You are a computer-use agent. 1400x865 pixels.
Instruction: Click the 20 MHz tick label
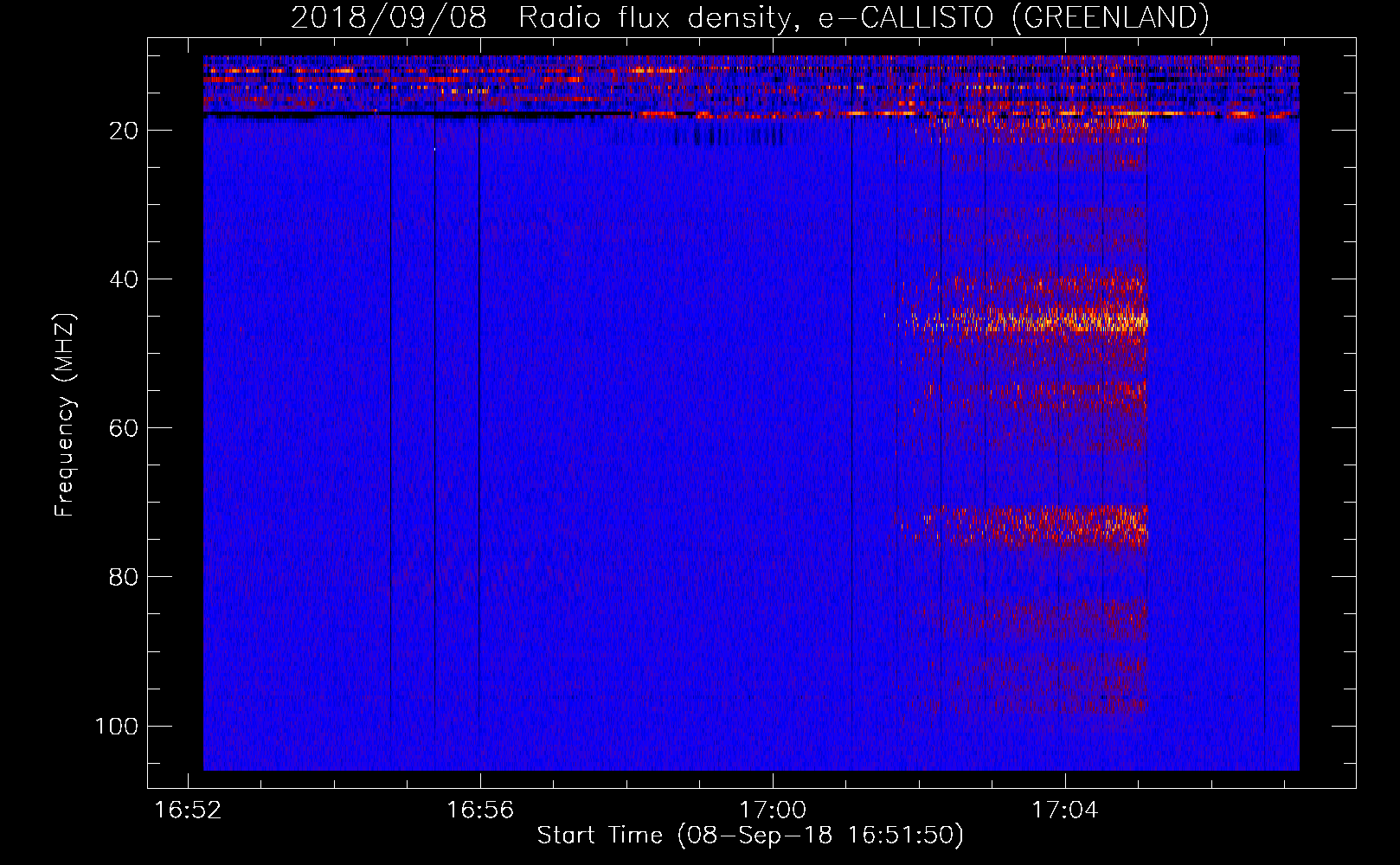125,131
